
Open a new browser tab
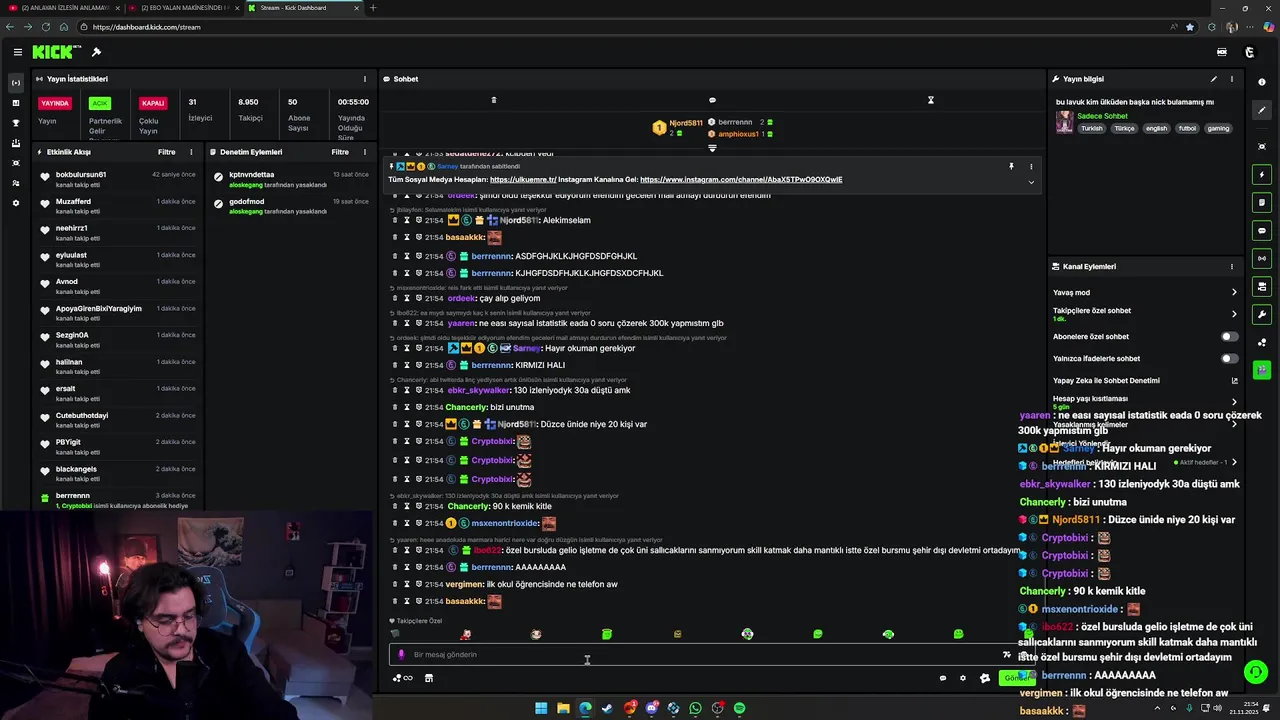[x=373, y=8]
